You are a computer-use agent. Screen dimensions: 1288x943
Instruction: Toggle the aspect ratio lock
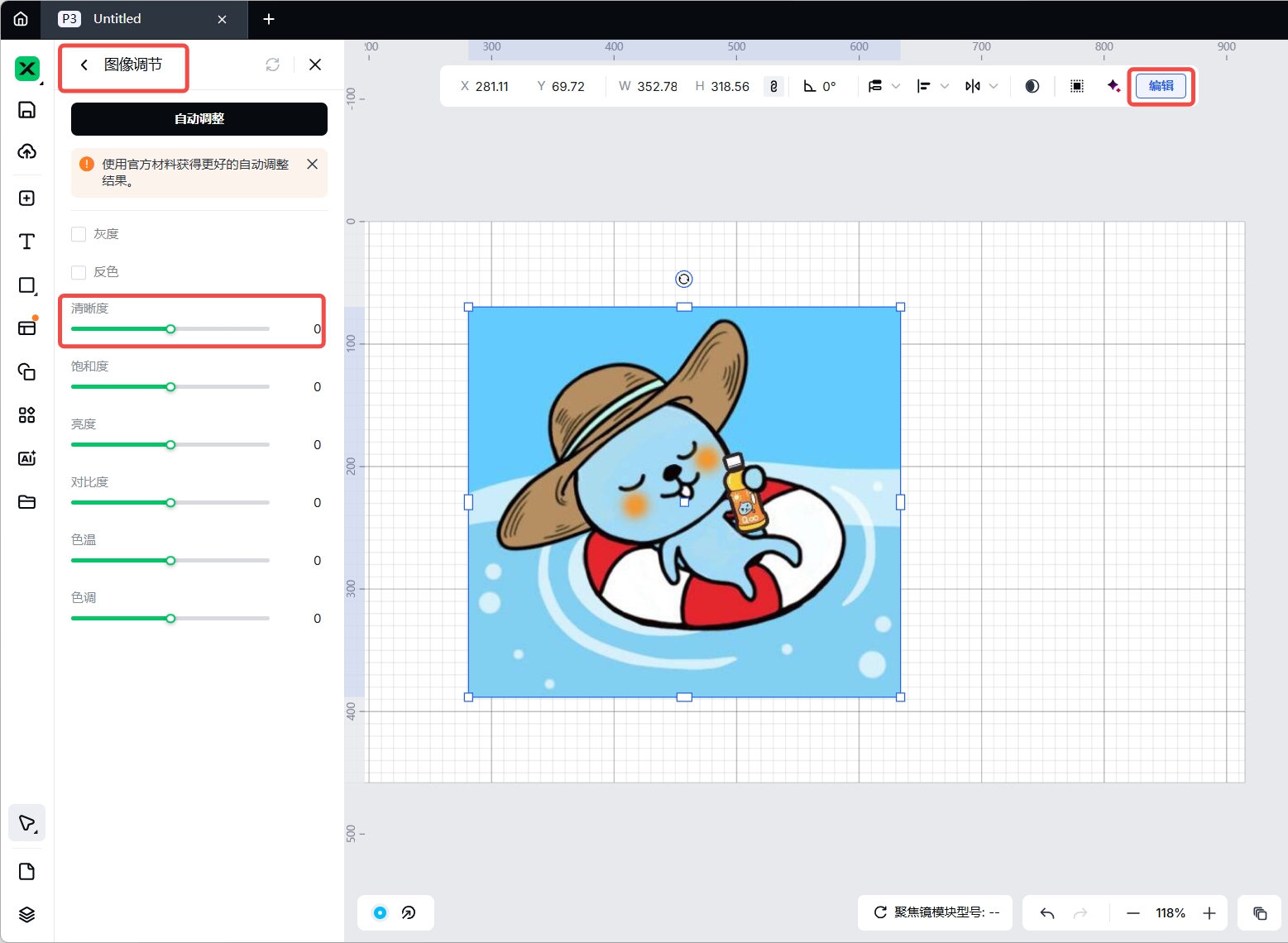tap(773, 86)
